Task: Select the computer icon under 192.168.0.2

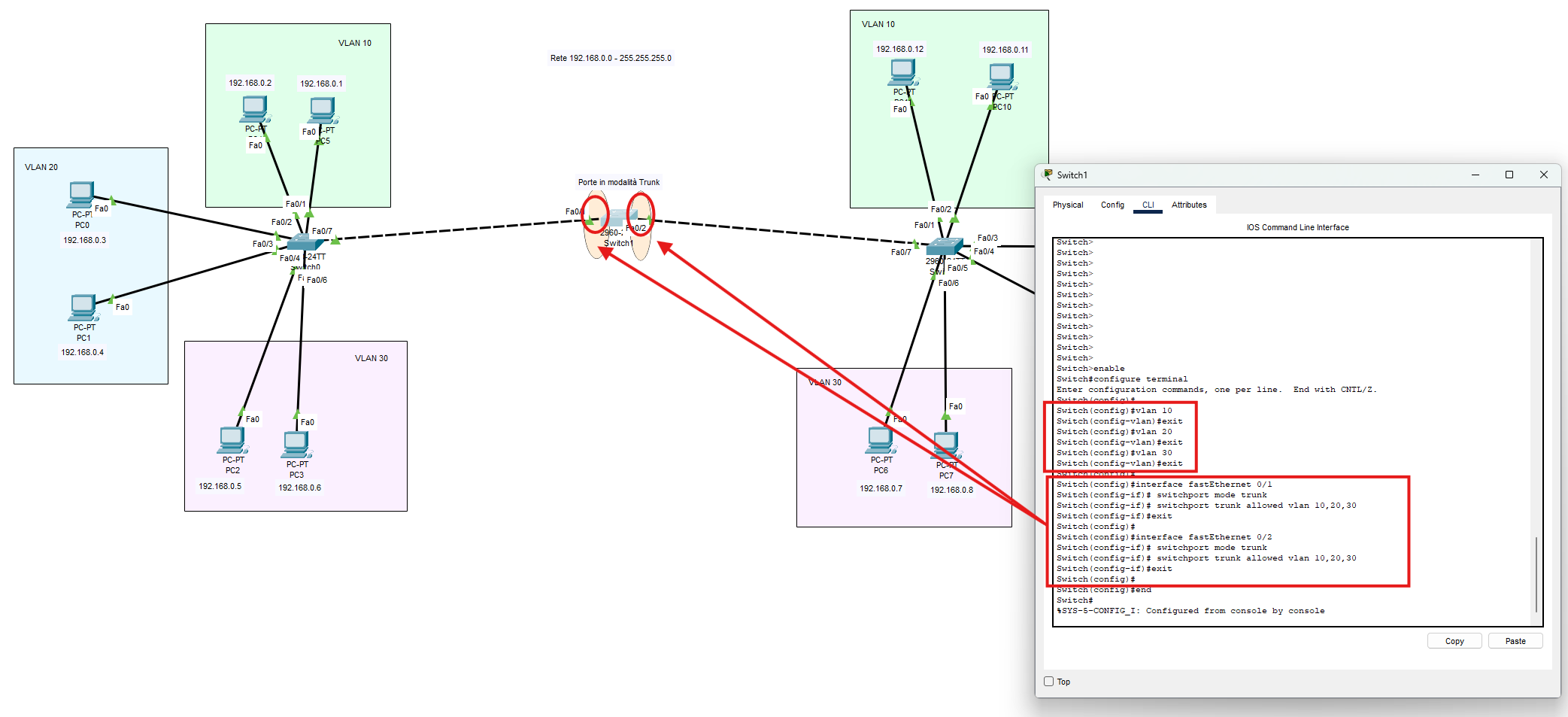Action: [x=255, y=109]
